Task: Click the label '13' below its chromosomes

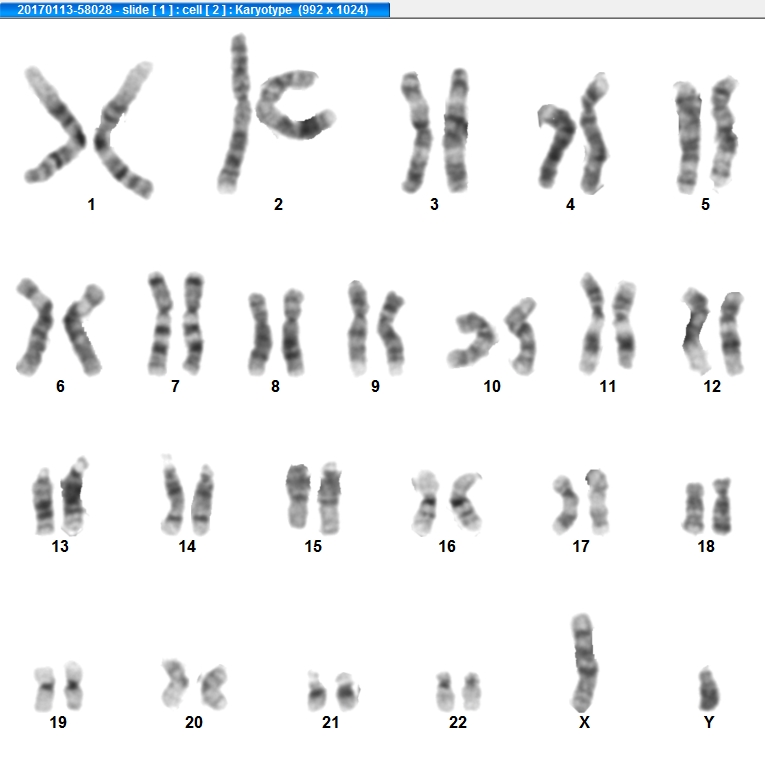Action: (x=60, y=546)
